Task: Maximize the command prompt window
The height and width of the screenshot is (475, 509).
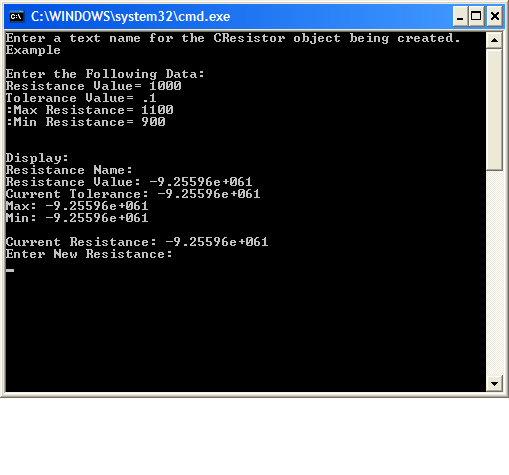Action: click(476, 16)
